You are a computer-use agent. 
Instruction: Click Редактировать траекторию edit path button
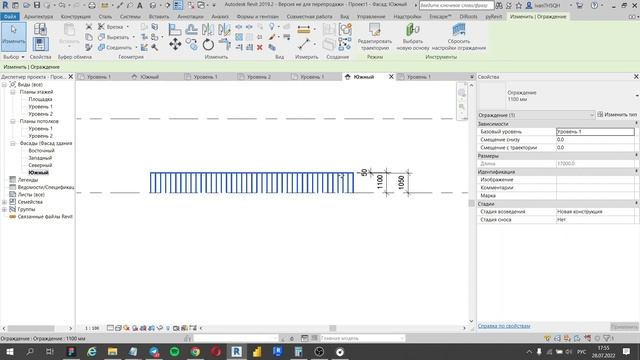tap(375, 37)
